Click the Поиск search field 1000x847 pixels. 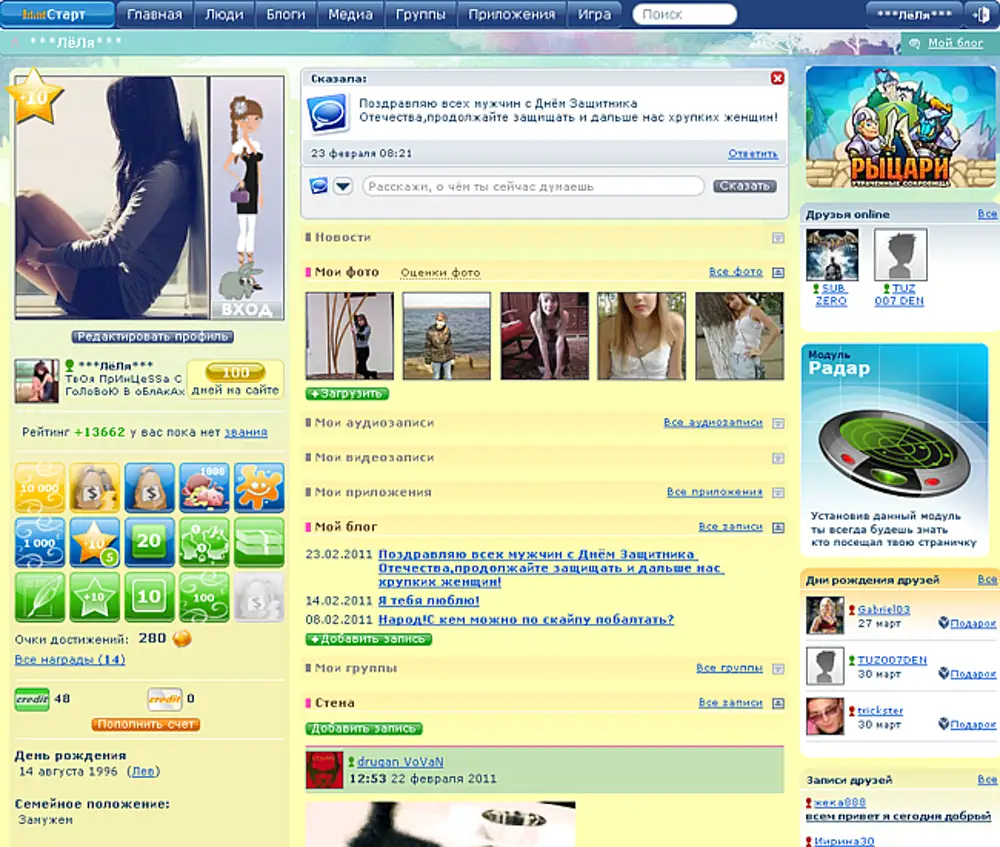point(686,15)
